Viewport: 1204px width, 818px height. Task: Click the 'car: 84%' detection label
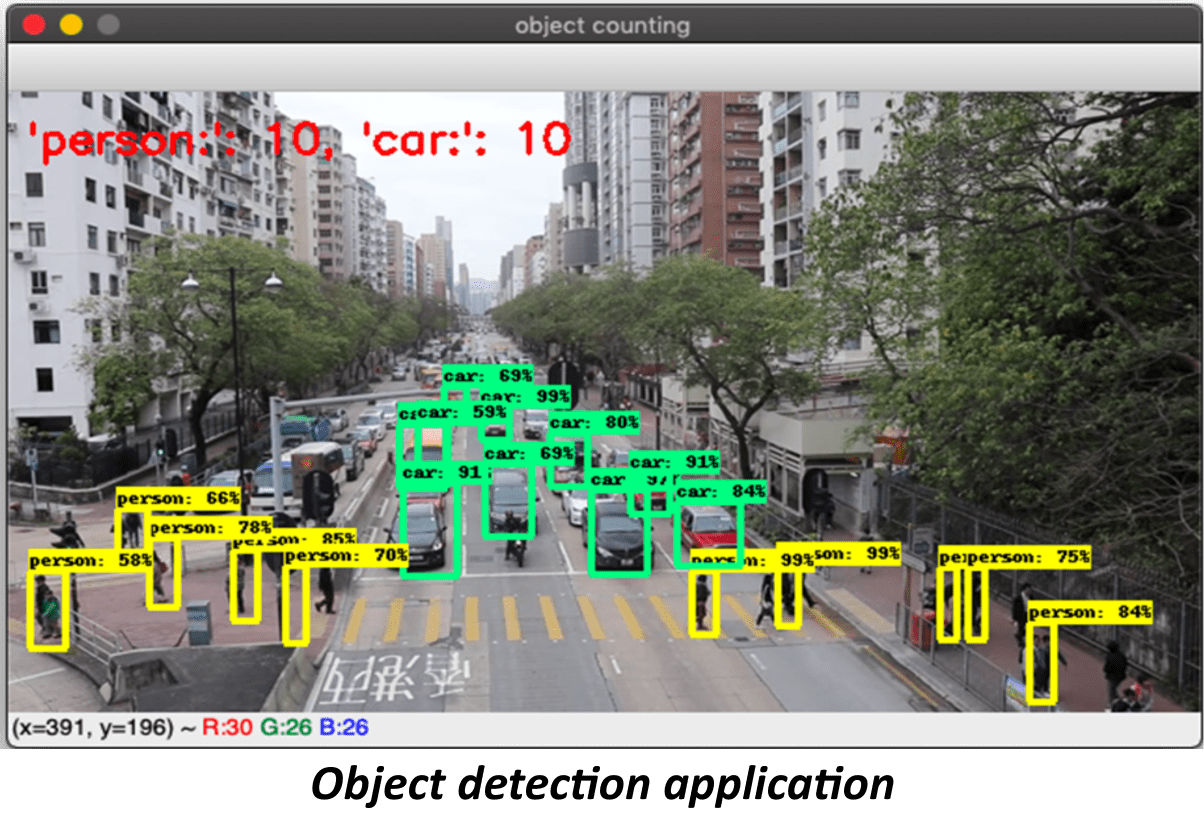click(x=721, y=492)
